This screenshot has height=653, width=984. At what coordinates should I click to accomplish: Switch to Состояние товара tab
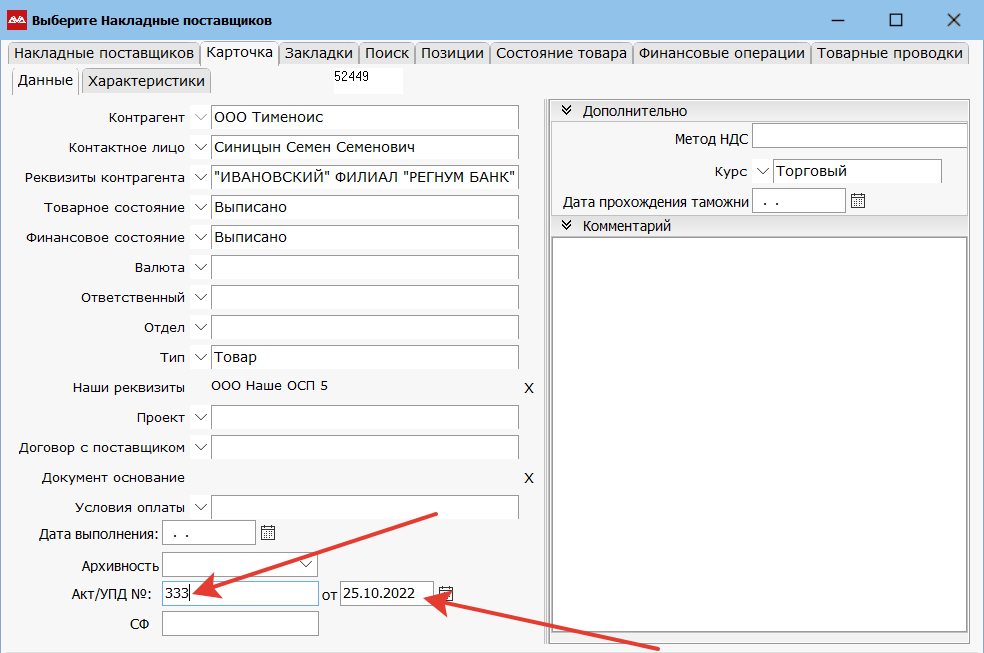coord(561,53)
